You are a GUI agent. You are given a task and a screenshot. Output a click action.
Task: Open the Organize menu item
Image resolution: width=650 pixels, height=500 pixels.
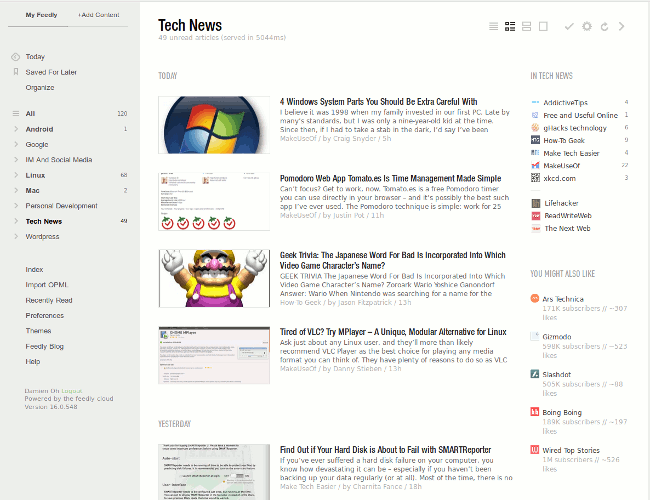[x=40, y=87]
